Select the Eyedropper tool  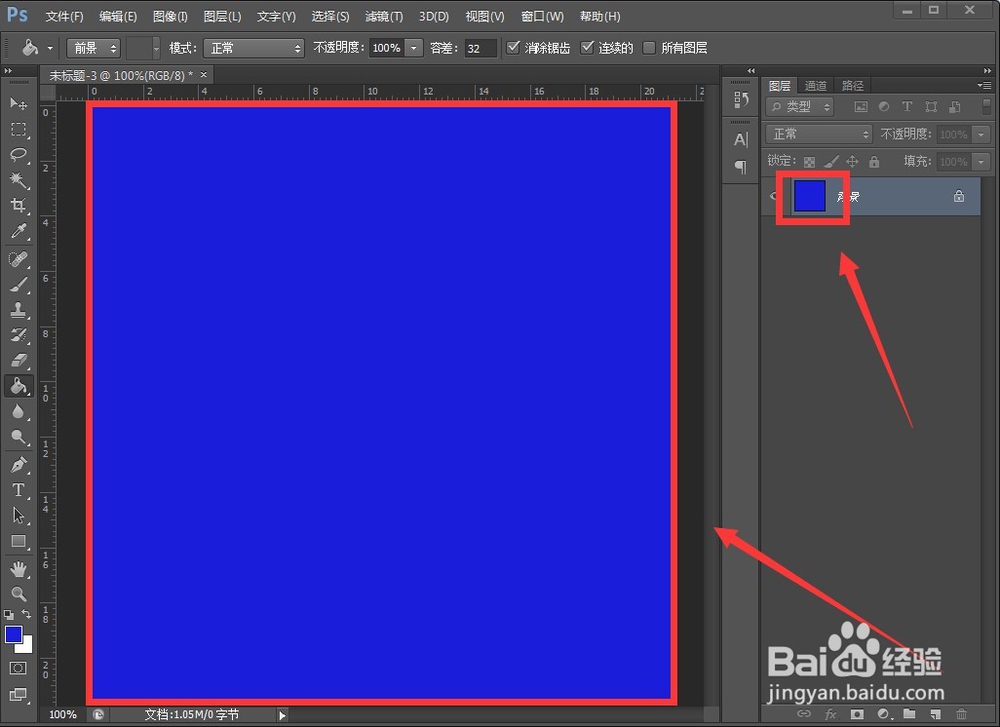[x=18, y=231]
